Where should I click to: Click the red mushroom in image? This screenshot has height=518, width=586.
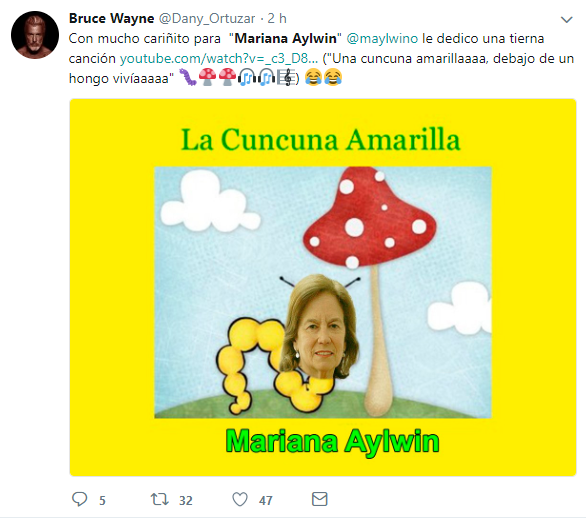tap(370, 221)
